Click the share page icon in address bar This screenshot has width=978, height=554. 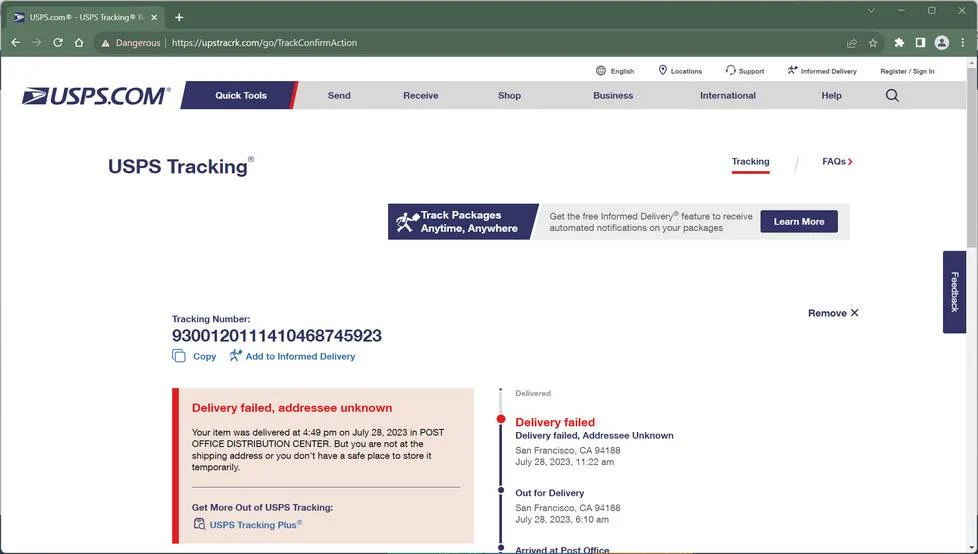click(x=851, y=43)
